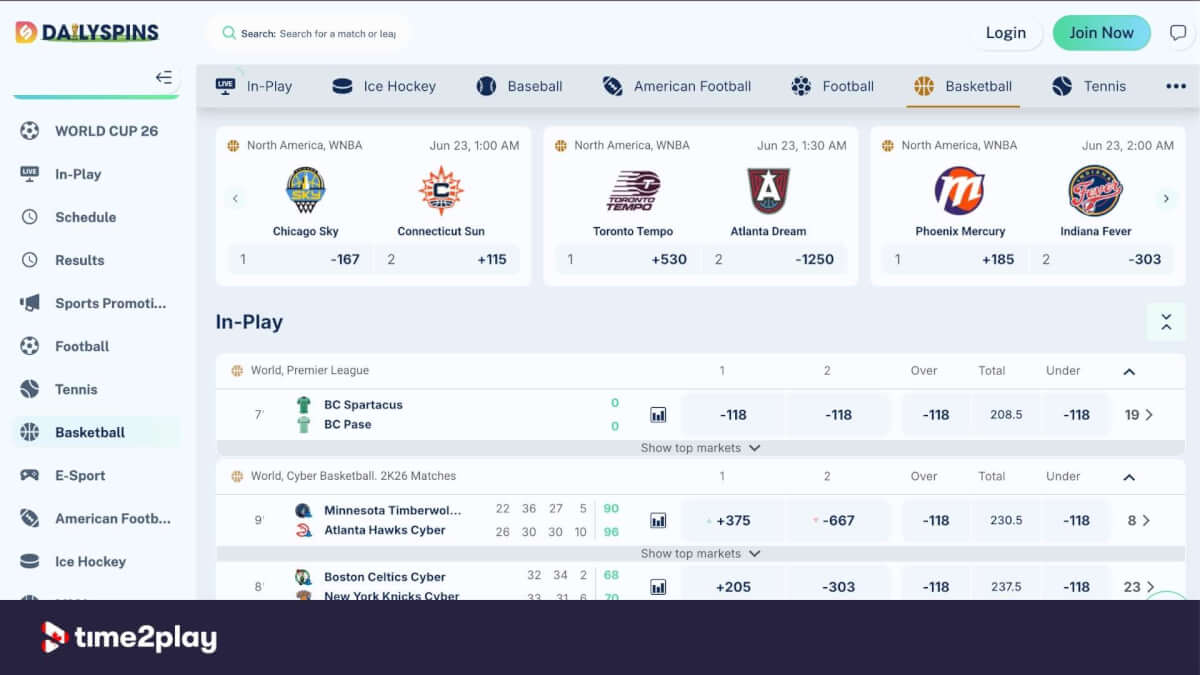The height and width of the screenshot is (675, 1200).
Task: Collapse all In-Play sections with double chevron
Action: pos(1166,322)
